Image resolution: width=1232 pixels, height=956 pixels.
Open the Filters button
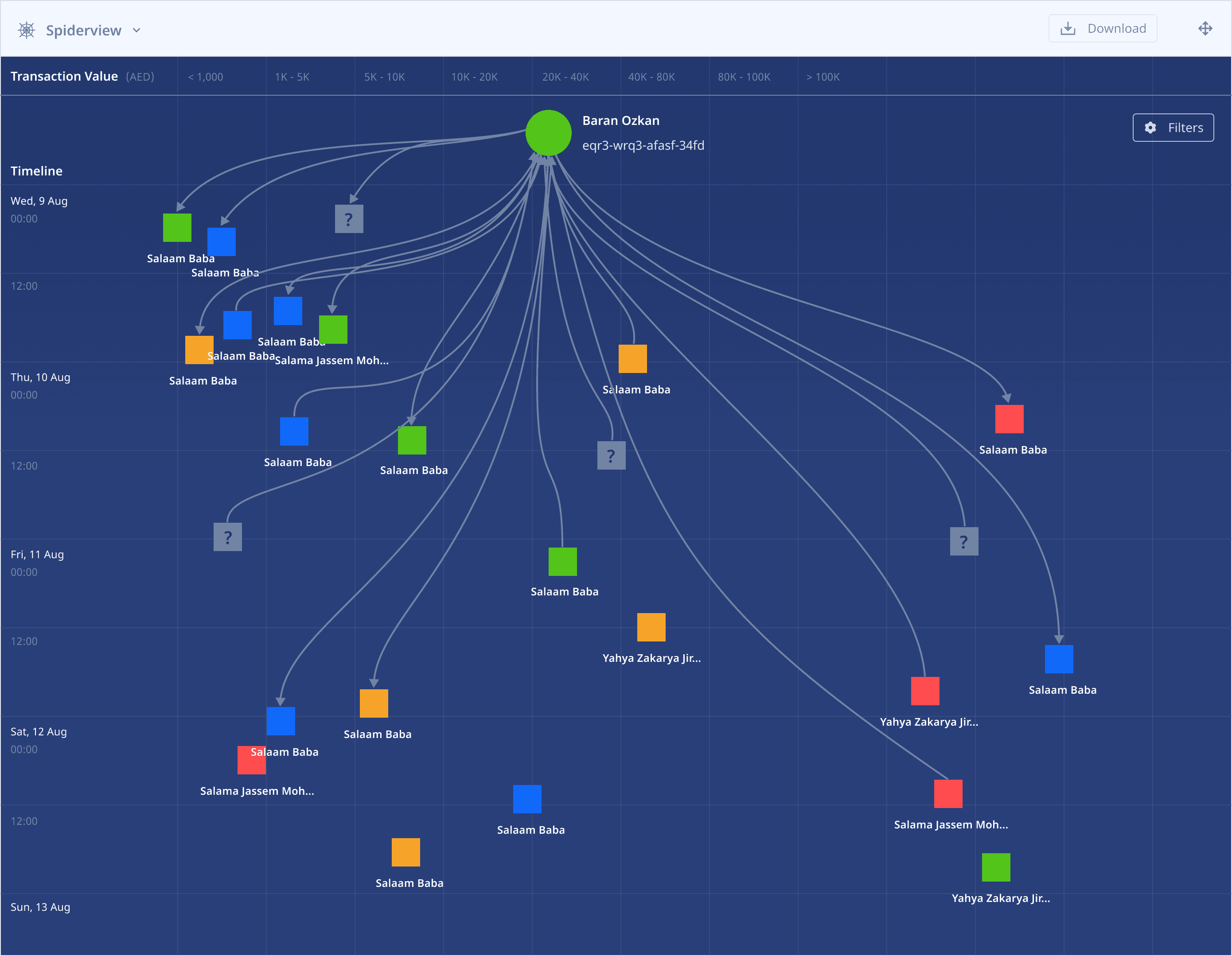[1173, 128]
